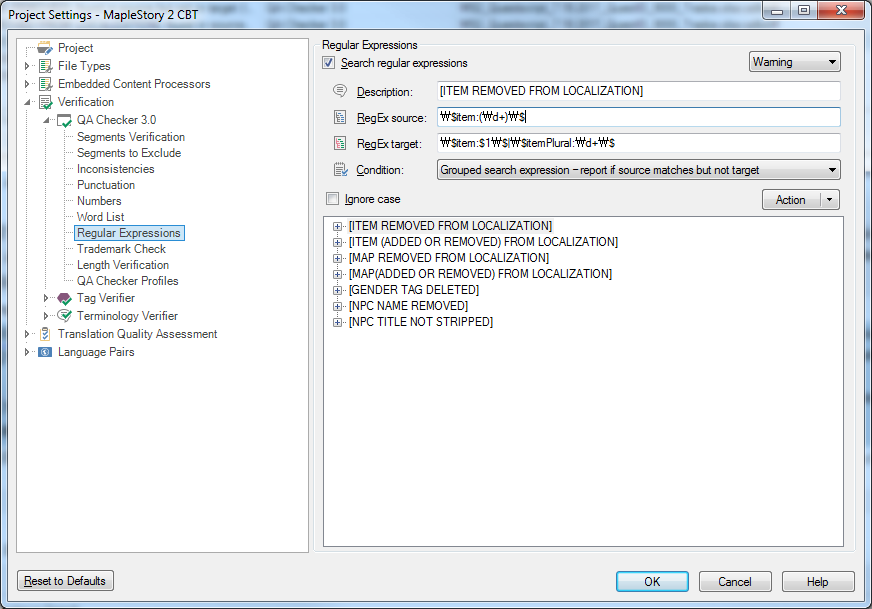Maximize the Project Settings window
872x609 pixels.
point(804,10)
